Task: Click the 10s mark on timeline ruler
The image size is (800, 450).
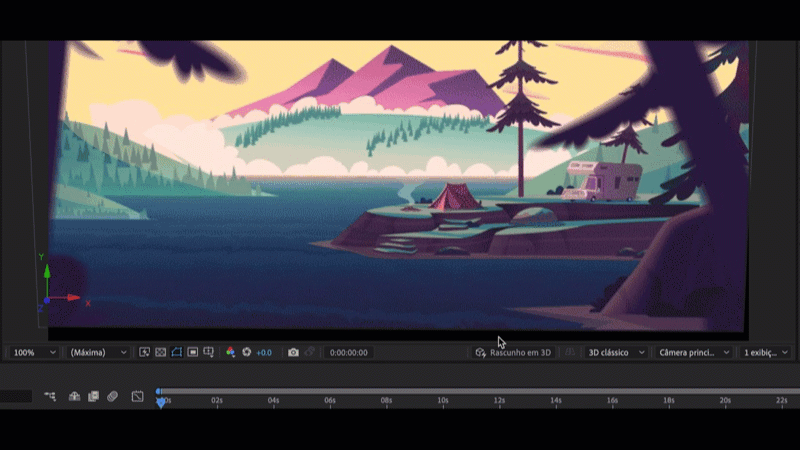Action: coord(442,400)
